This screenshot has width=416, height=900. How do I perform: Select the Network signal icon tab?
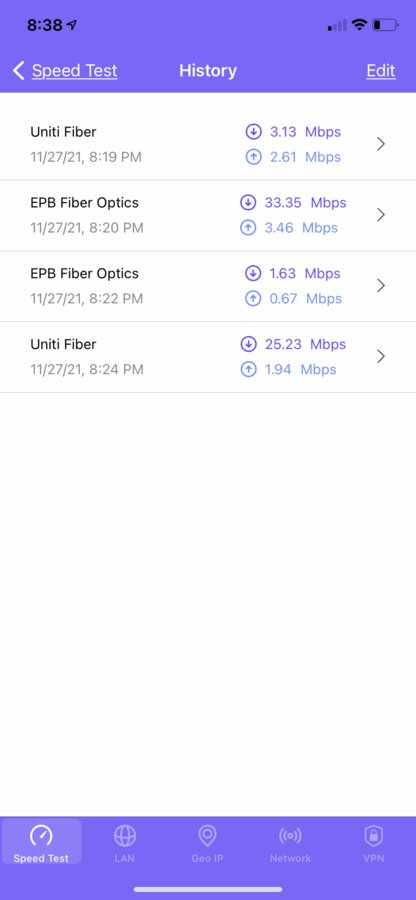[290, 836]
